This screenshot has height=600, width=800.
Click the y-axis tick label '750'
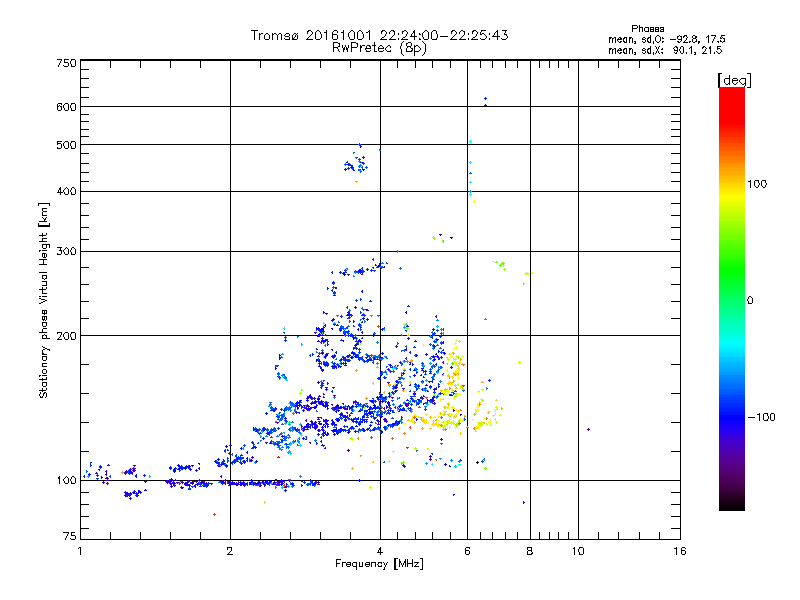coord(66,63)
